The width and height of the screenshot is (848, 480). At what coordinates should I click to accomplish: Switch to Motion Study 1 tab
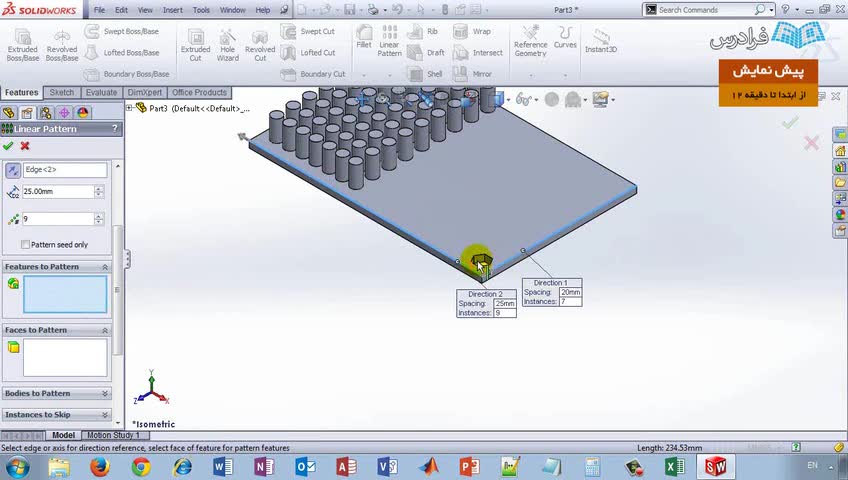click(114, 435)
